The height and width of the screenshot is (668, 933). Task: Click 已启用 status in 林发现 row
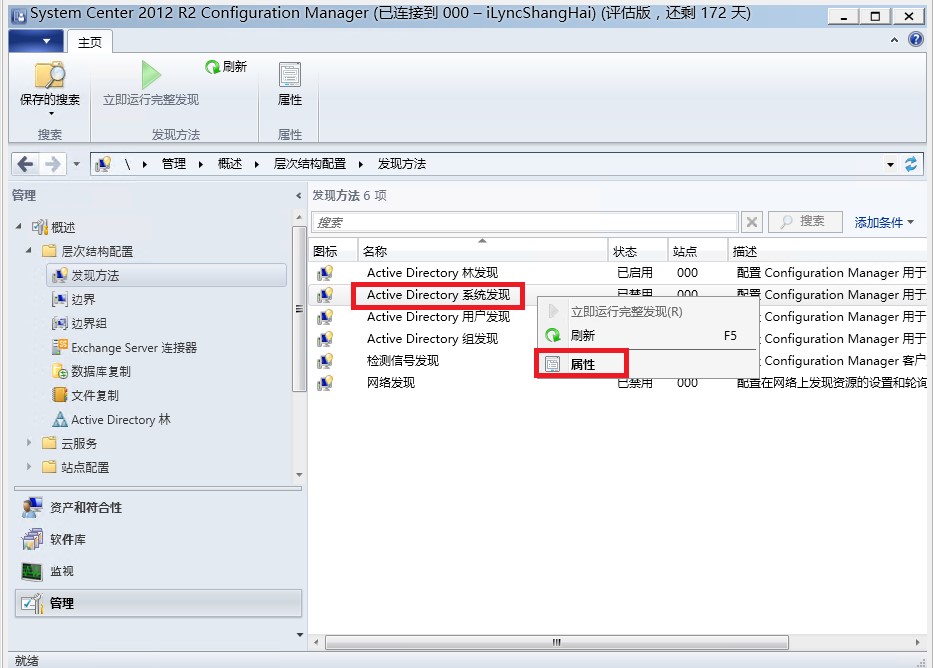pos(635,273)
